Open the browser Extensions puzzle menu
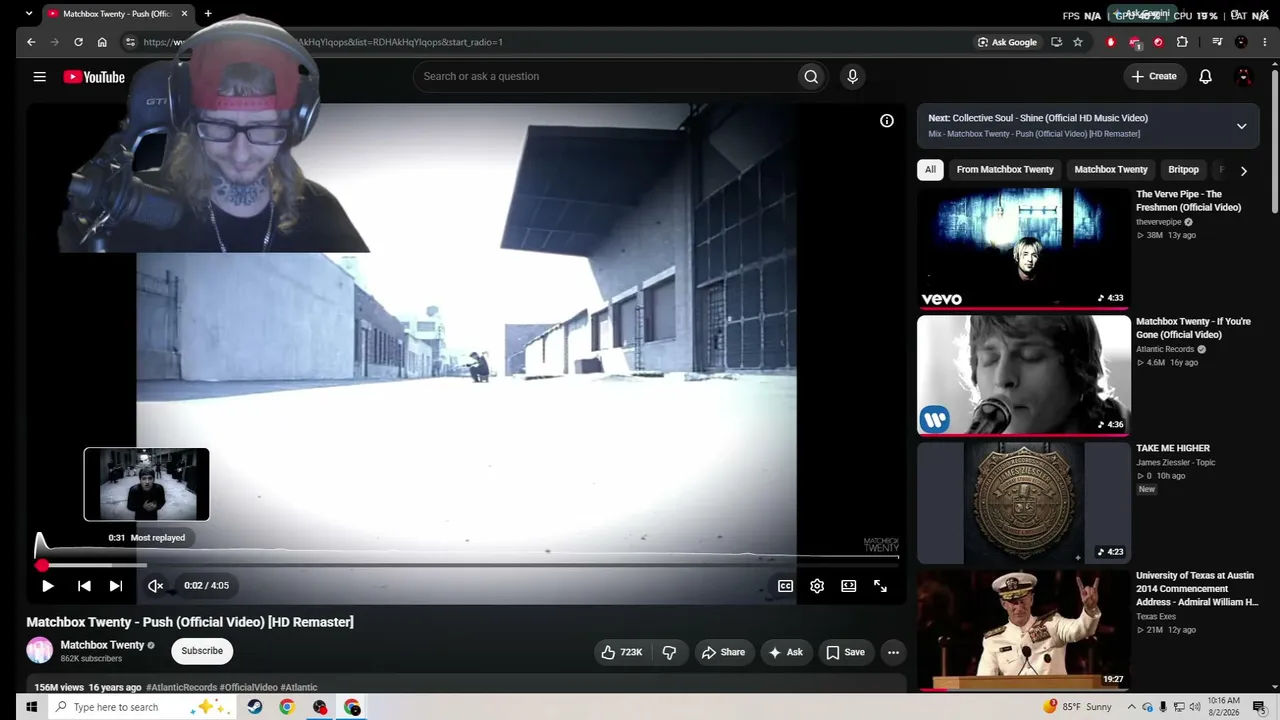The image size is (1280, 720). 1182,42
